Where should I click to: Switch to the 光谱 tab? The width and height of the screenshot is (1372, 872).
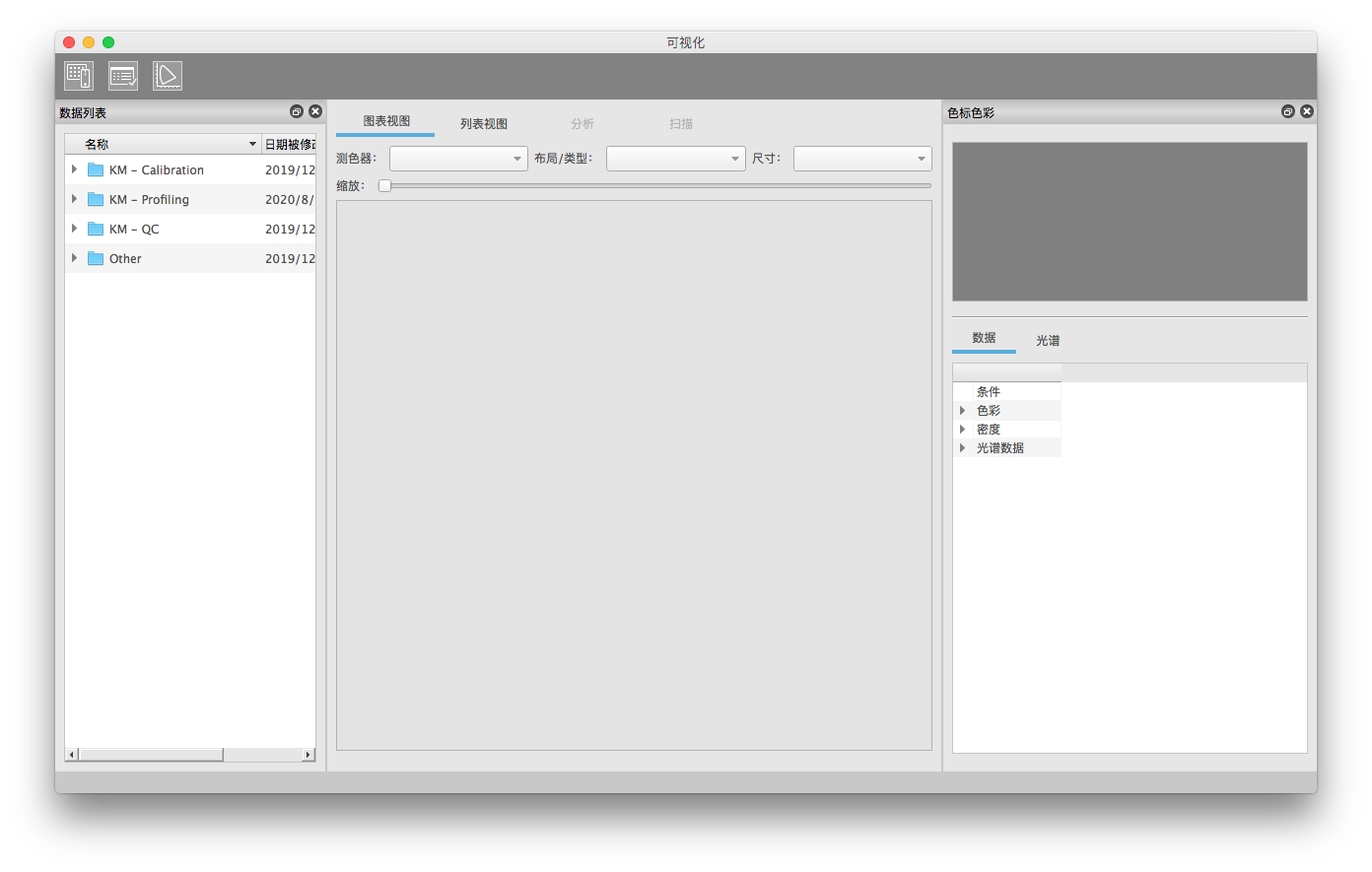[x=1048, y=340]
